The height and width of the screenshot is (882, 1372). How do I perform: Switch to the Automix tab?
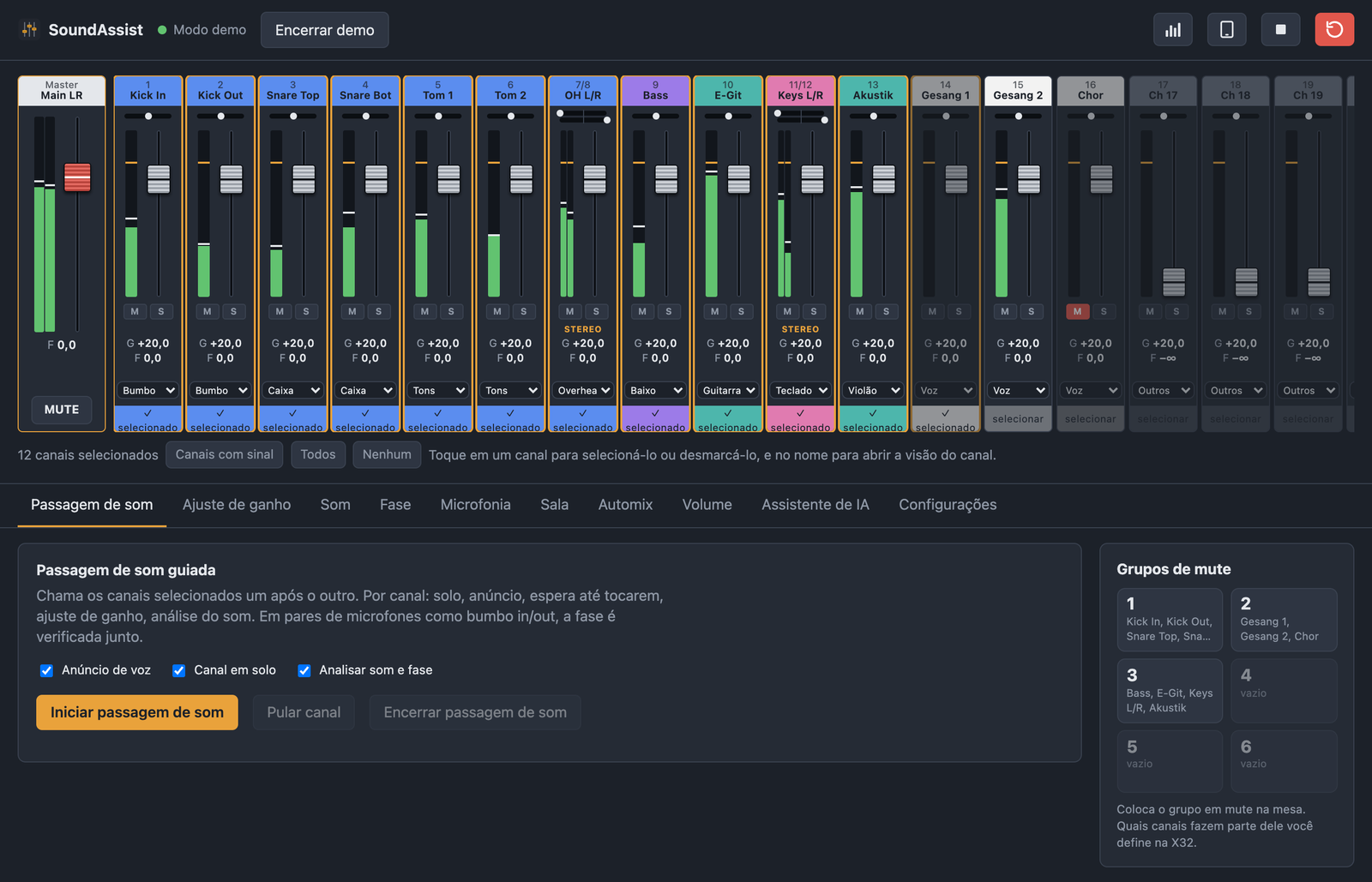[x=626, y=505]
